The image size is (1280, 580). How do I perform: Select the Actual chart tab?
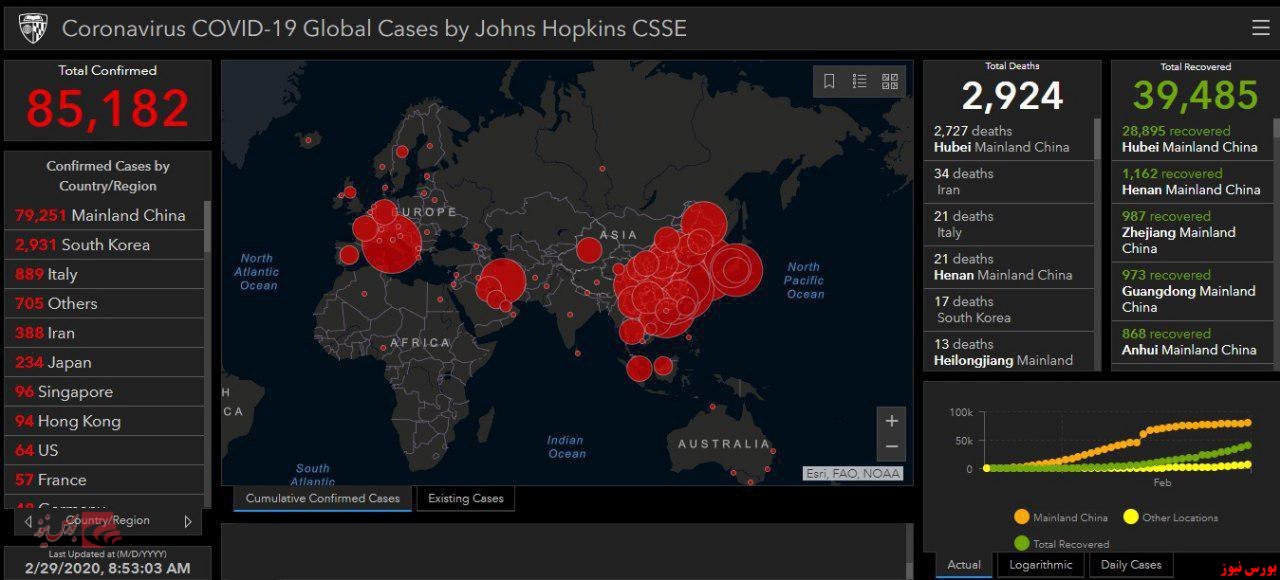coord(964,565)
